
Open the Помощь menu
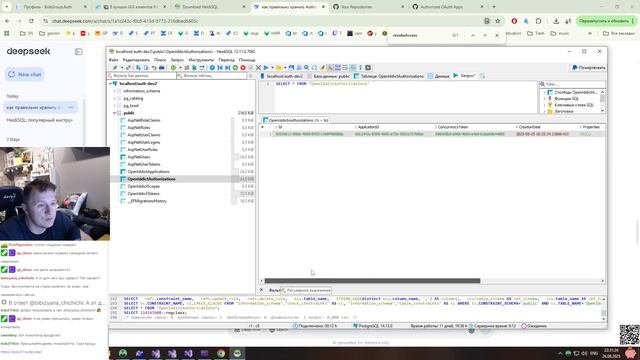[247, 60]
